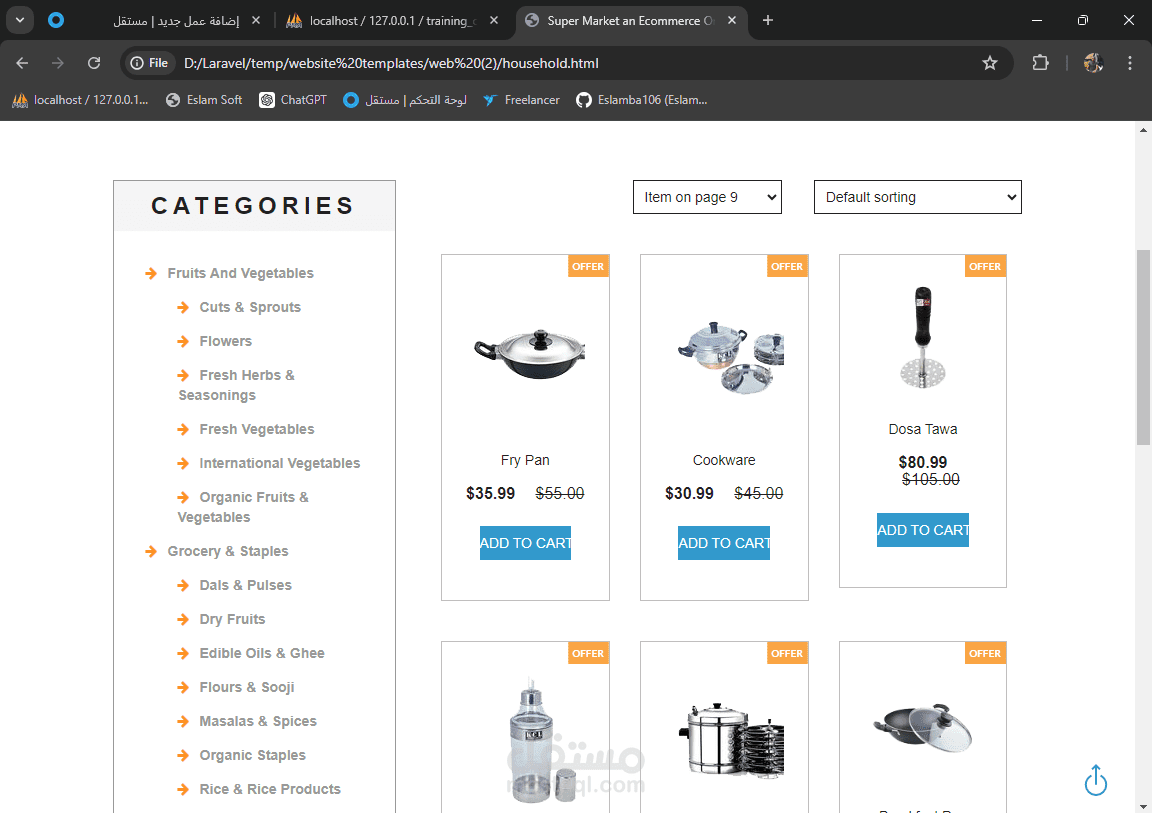This screenshot has height=813, width=1152.
Task: Click the scroll-to-top arrow icon
Action: (x=1095, y=780)
